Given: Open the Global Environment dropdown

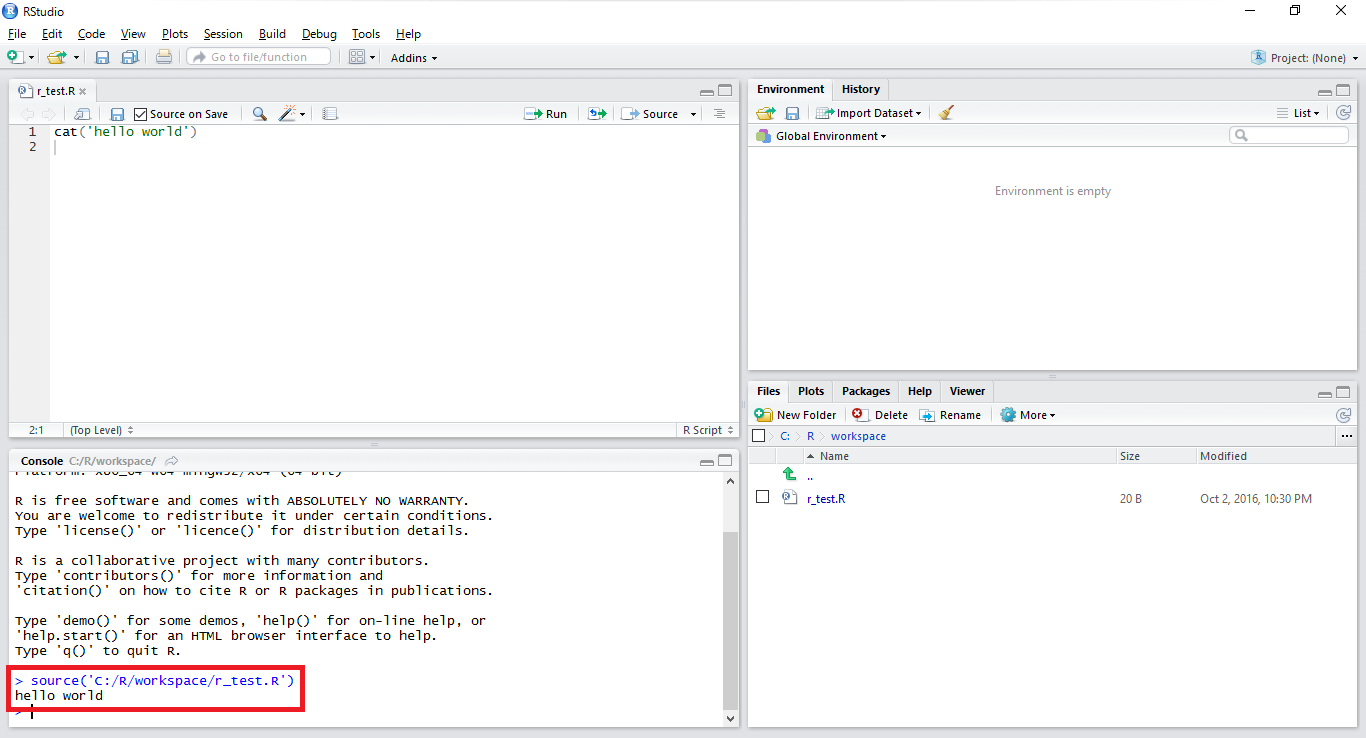Looking at the screenshot, I should 821,136.
